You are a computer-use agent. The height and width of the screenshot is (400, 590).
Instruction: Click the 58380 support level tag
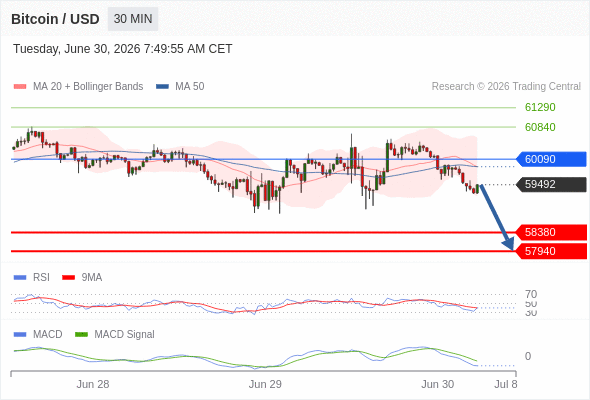[x=551, y=232]
